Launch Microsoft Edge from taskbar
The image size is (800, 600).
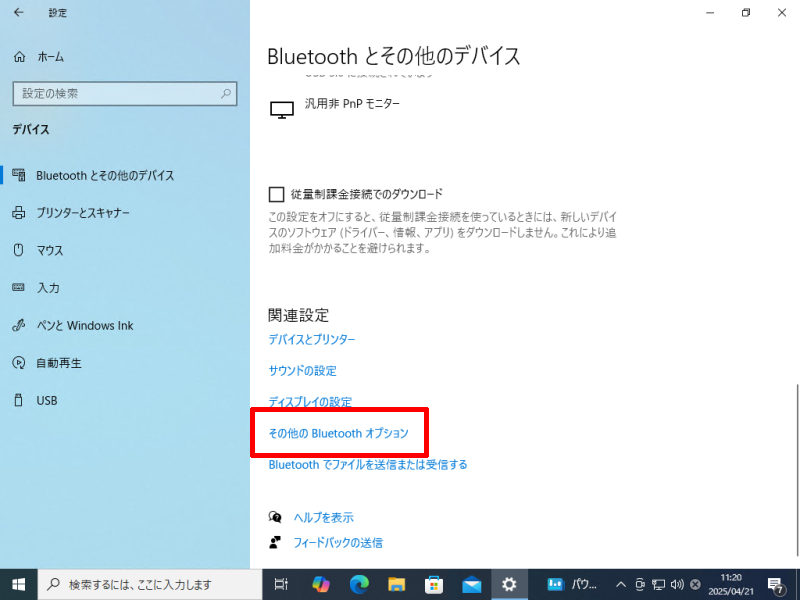(x=359, y=585)
